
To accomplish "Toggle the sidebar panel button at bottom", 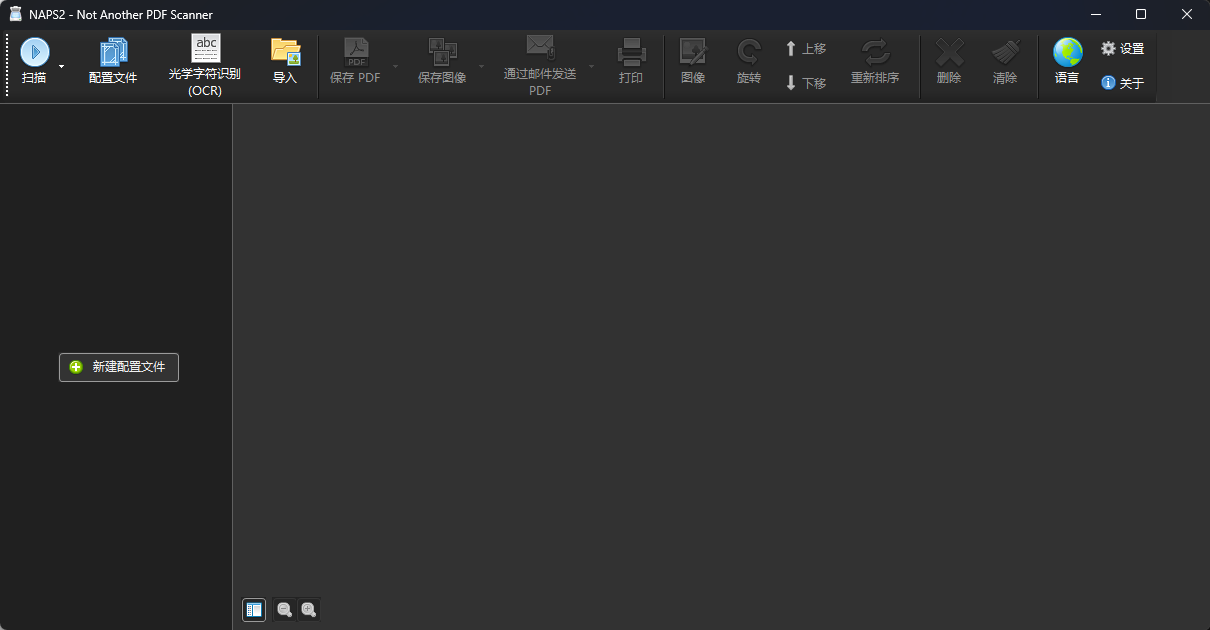I will point(254,609).
